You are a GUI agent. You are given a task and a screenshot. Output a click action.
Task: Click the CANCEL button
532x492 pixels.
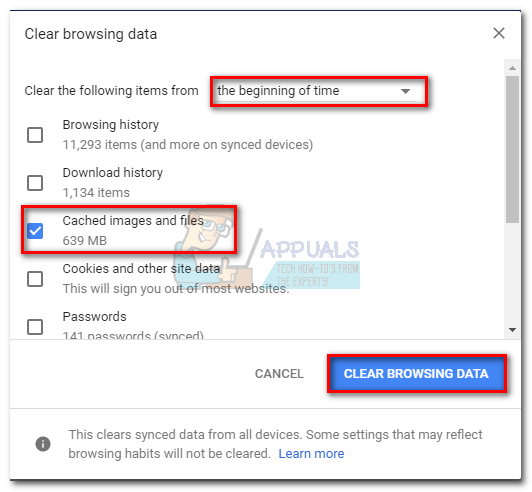[x=279, y=374]
